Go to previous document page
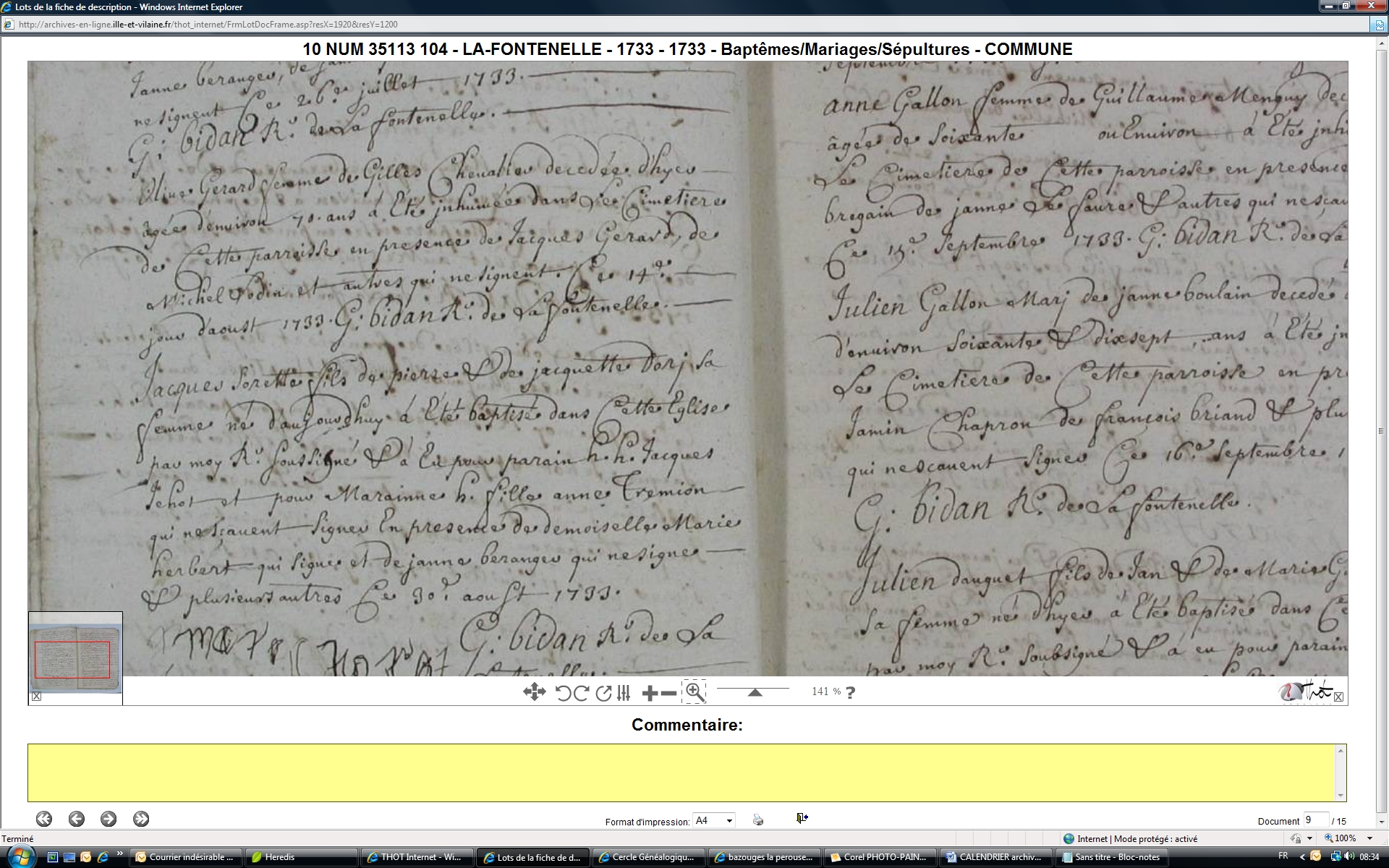Viewport: 1389px width, 868px height. pyautogui.click(x=77, y=819)
